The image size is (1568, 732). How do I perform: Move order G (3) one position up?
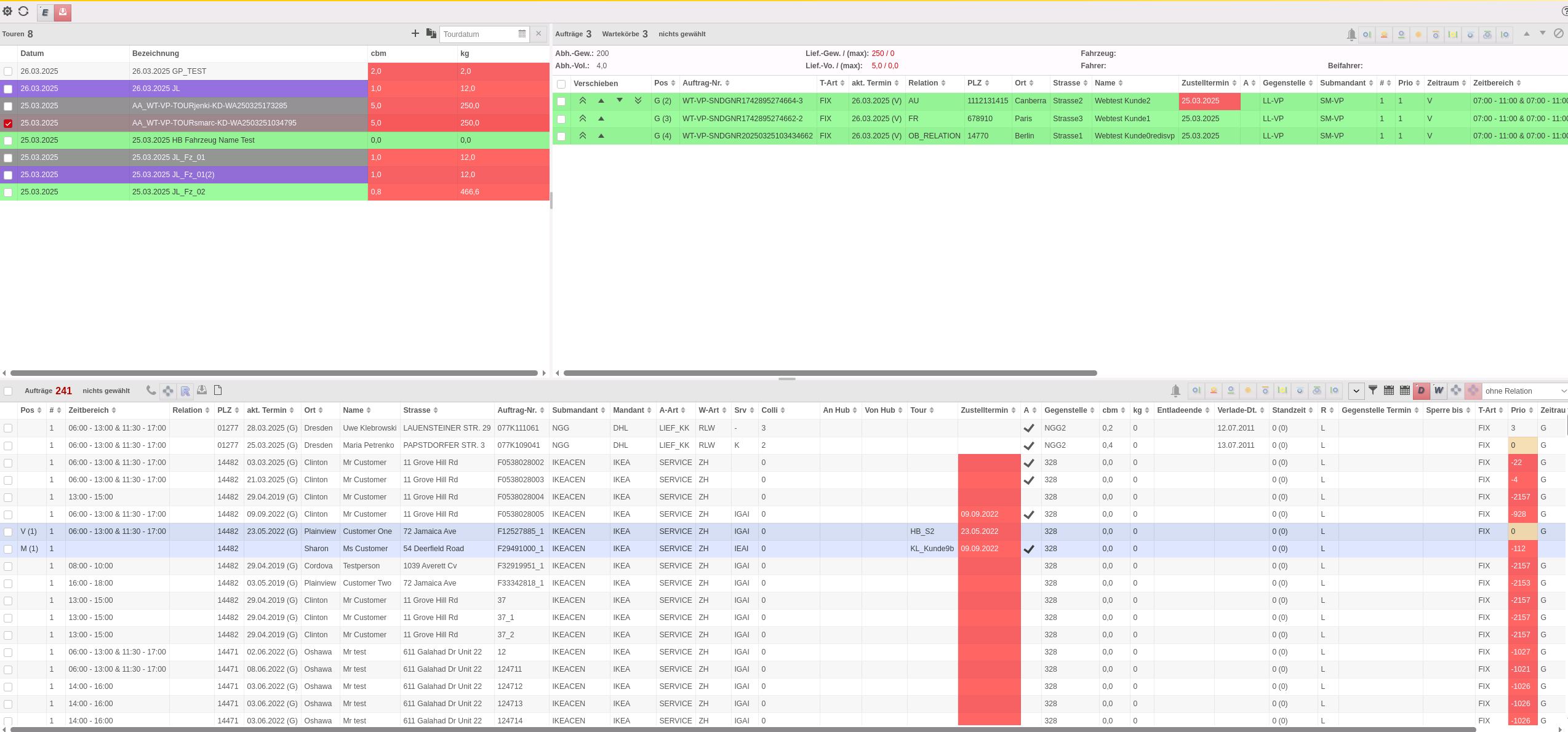(x=601, y=118)
